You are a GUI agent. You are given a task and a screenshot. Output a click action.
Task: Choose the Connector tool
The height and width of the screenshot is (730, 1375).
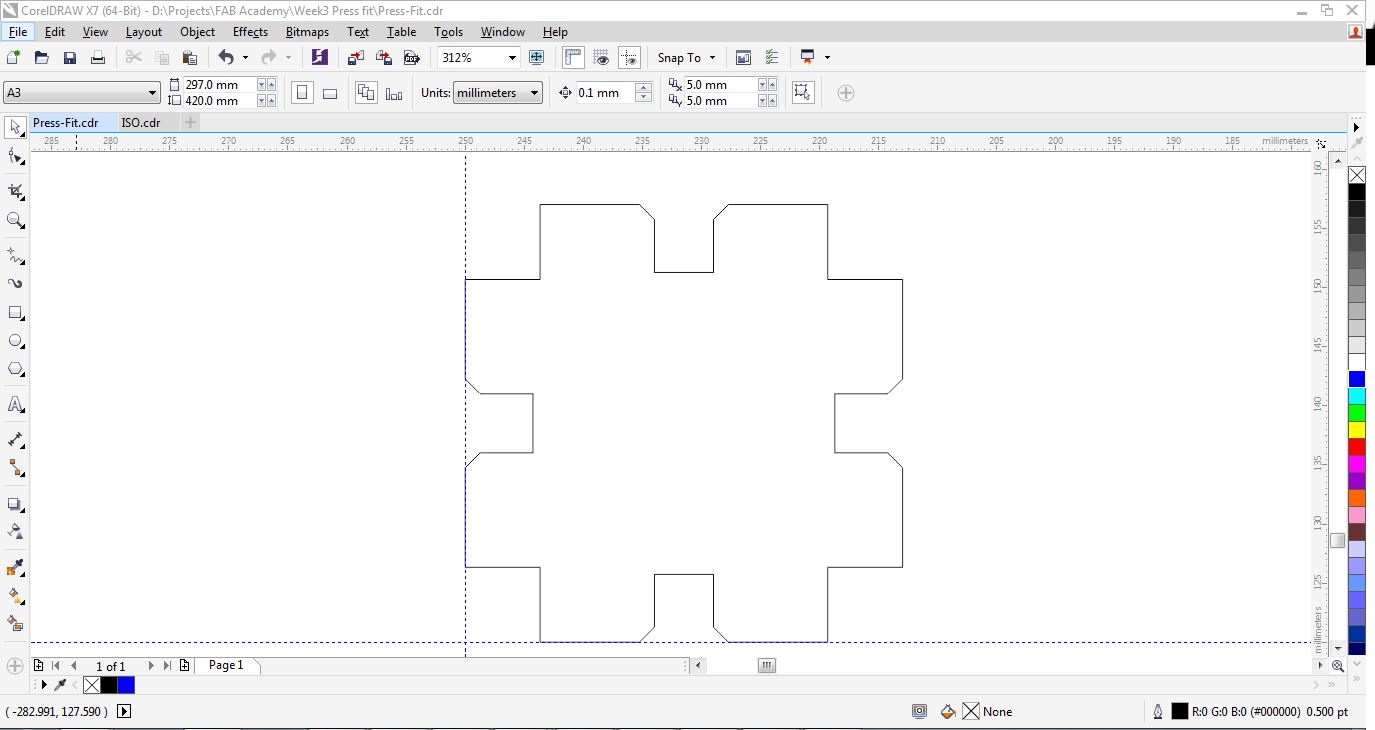(16, 468)
